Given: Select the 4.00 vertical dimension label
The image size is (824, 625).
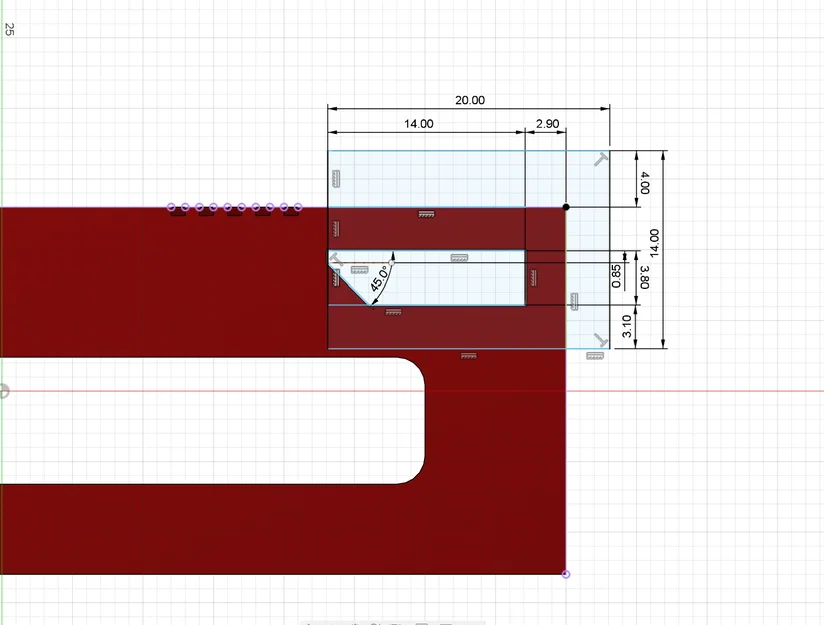Looking at the screenshot, I should tap(645, 182).
